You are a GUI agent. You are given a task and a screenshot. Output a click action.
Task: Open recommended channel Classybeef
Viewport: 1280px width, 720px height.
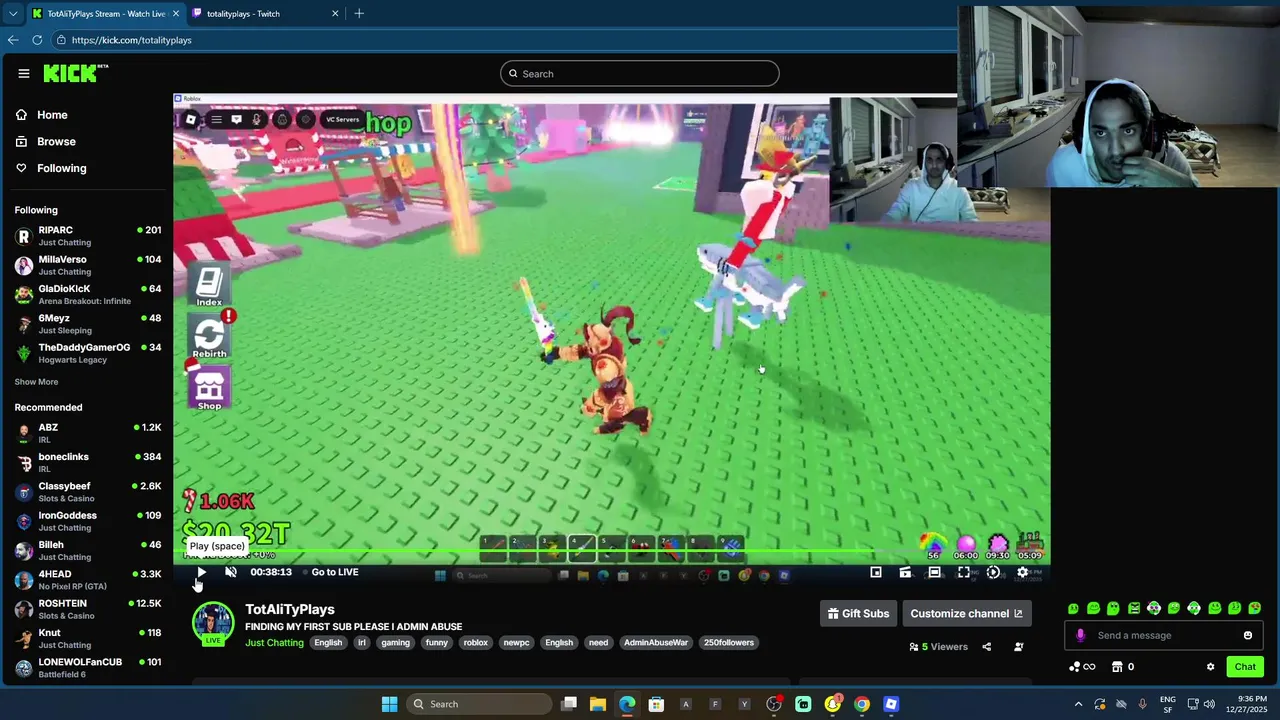(88, 492)
